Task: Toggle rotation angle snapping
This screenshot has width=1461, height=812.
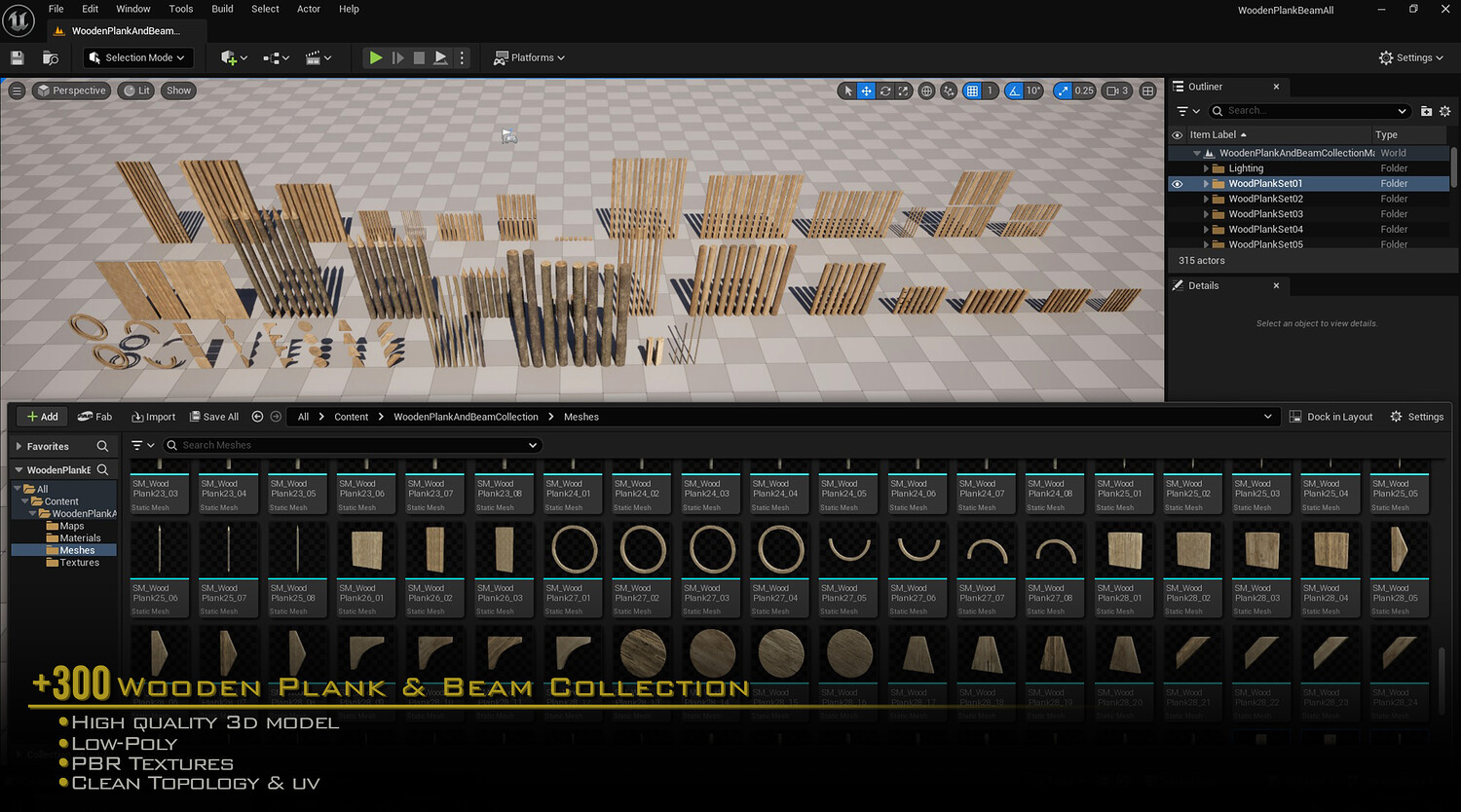Action: (x=1014, y=91)
